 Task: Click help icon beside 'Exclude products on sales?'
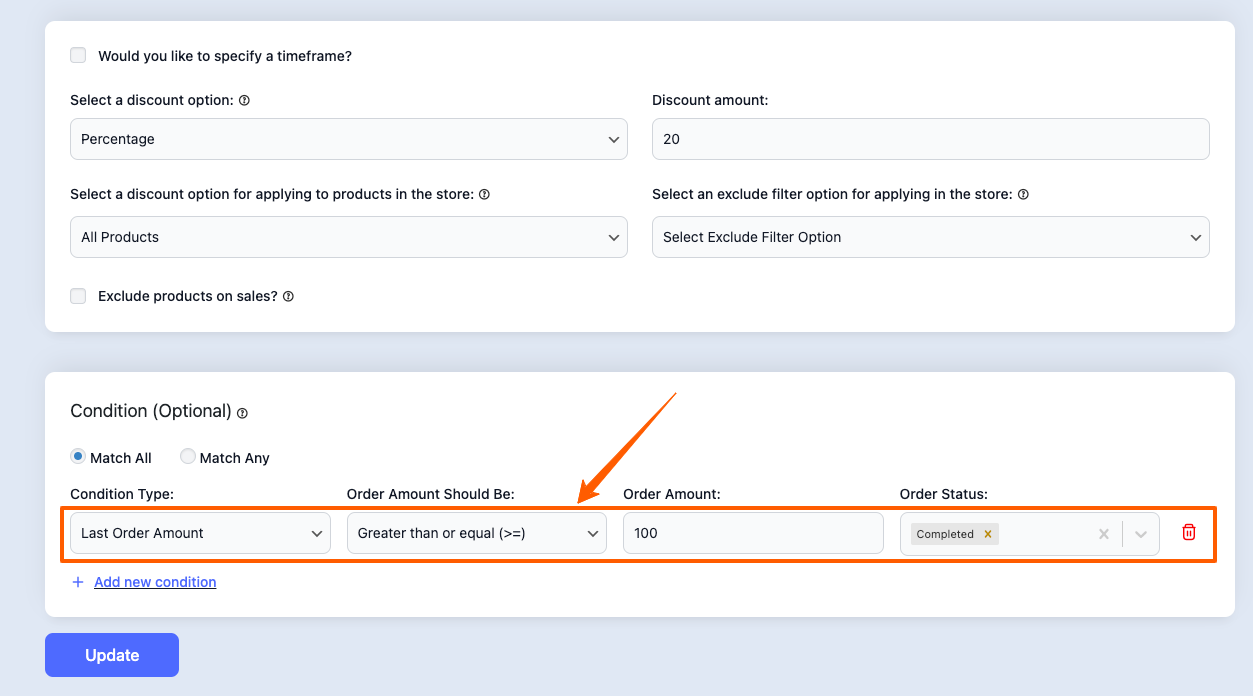click(288, 297)
